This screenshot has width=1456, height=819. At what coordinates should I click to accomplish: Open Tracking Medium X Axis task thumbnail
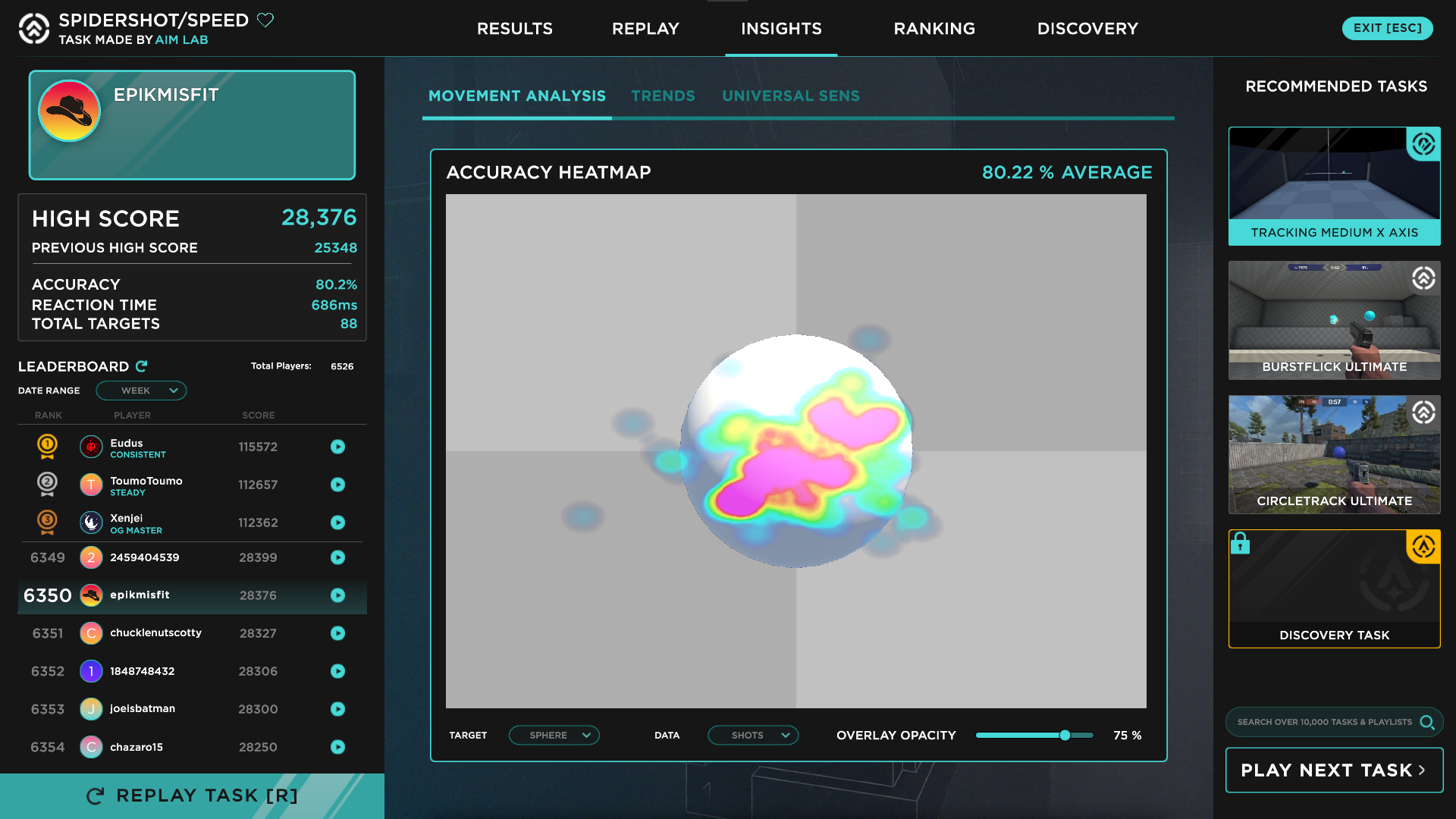1334,186
